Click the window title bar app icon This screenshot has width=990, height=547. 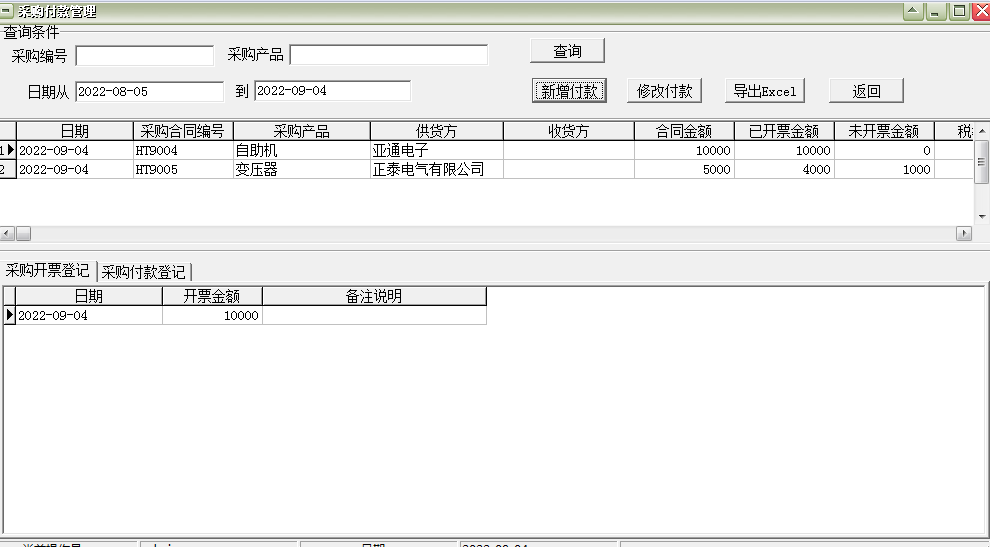(x=8, y=11)
